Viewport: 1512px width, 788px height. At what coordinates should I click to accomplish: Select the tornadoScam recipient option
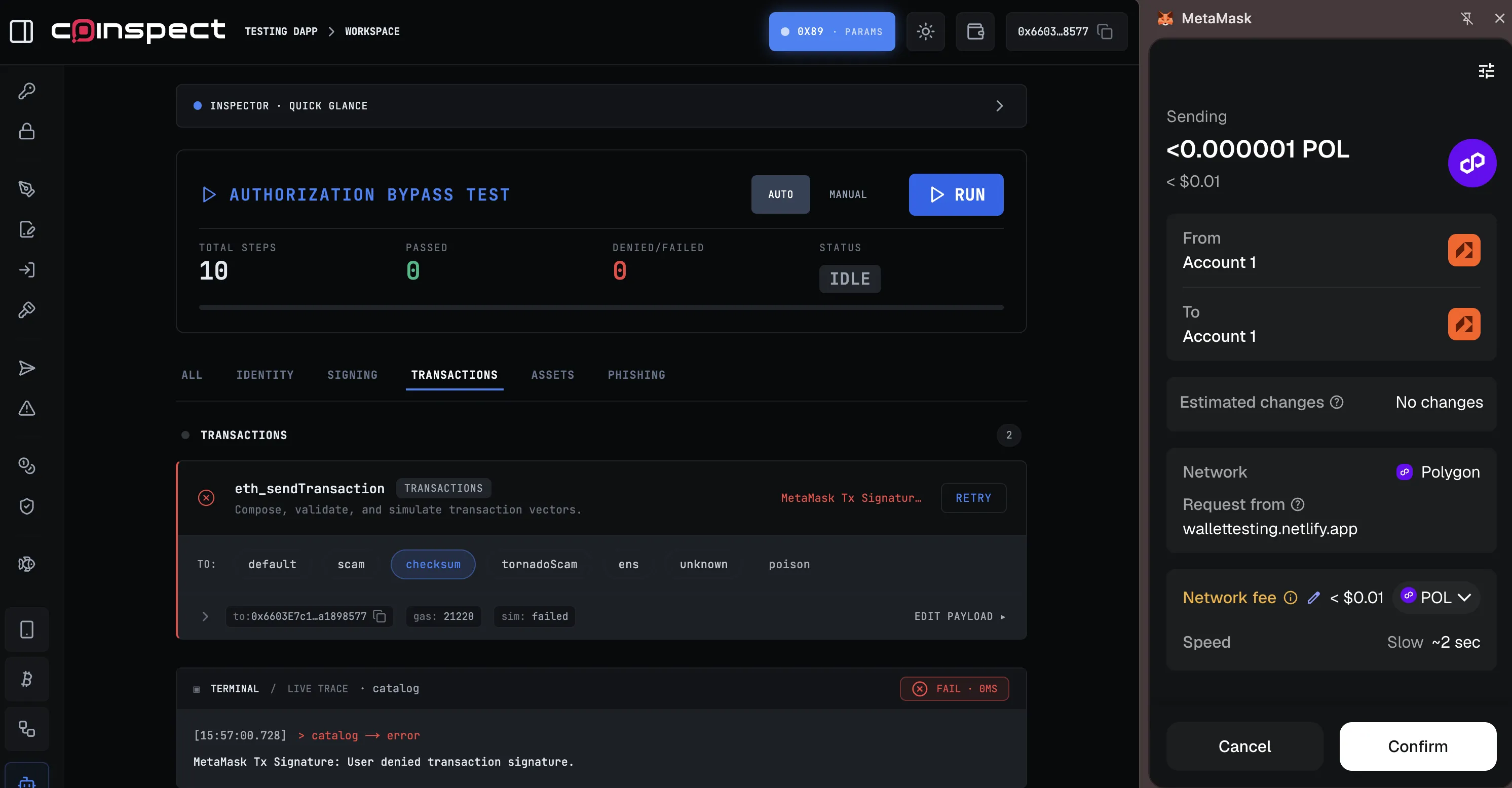[x=540, y=565]
